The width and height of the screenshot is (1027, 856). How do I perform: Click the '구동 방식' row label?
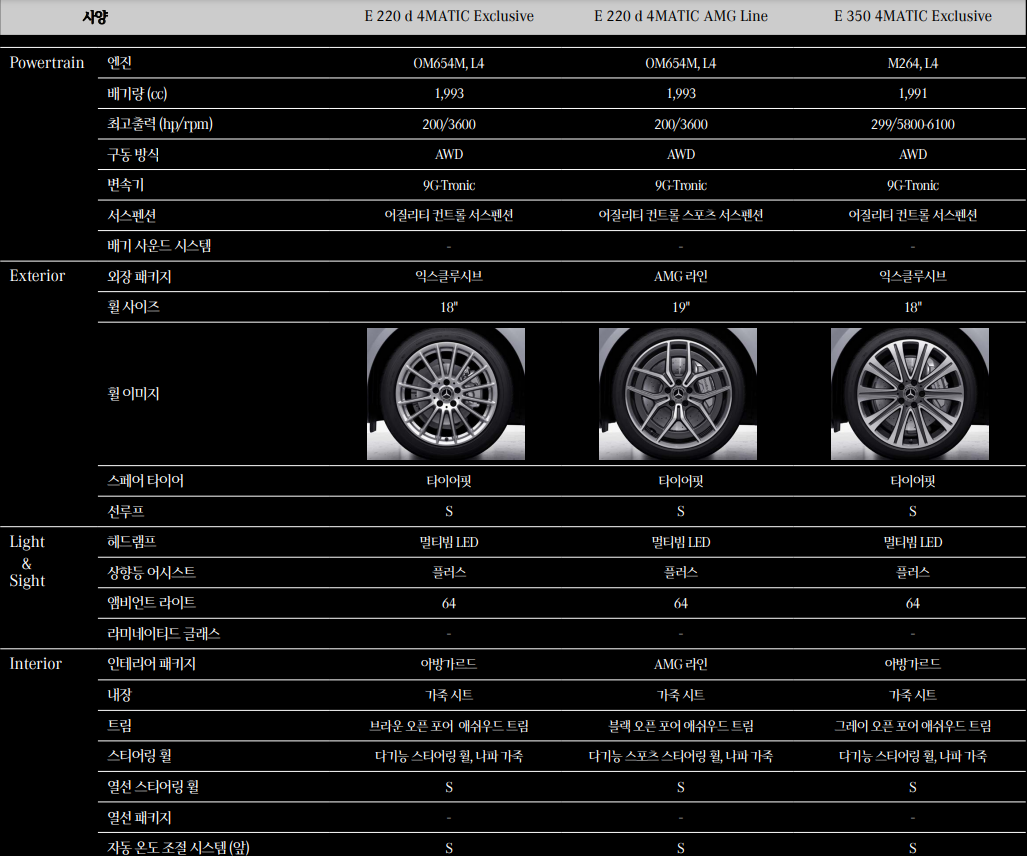point(133,155)
